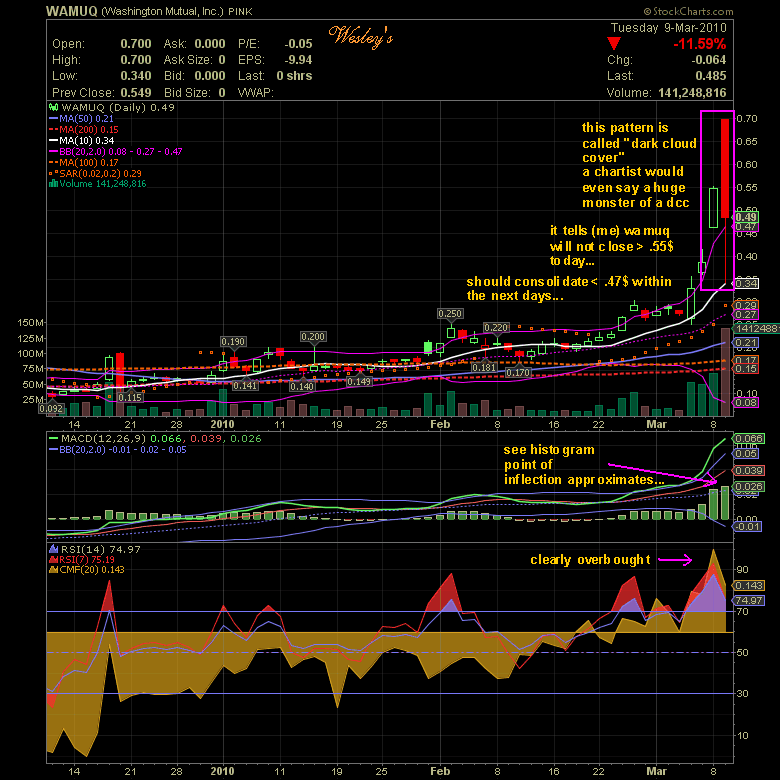
Task: Click the 0.08 magenta axis tag
Action: coord(746,402)
